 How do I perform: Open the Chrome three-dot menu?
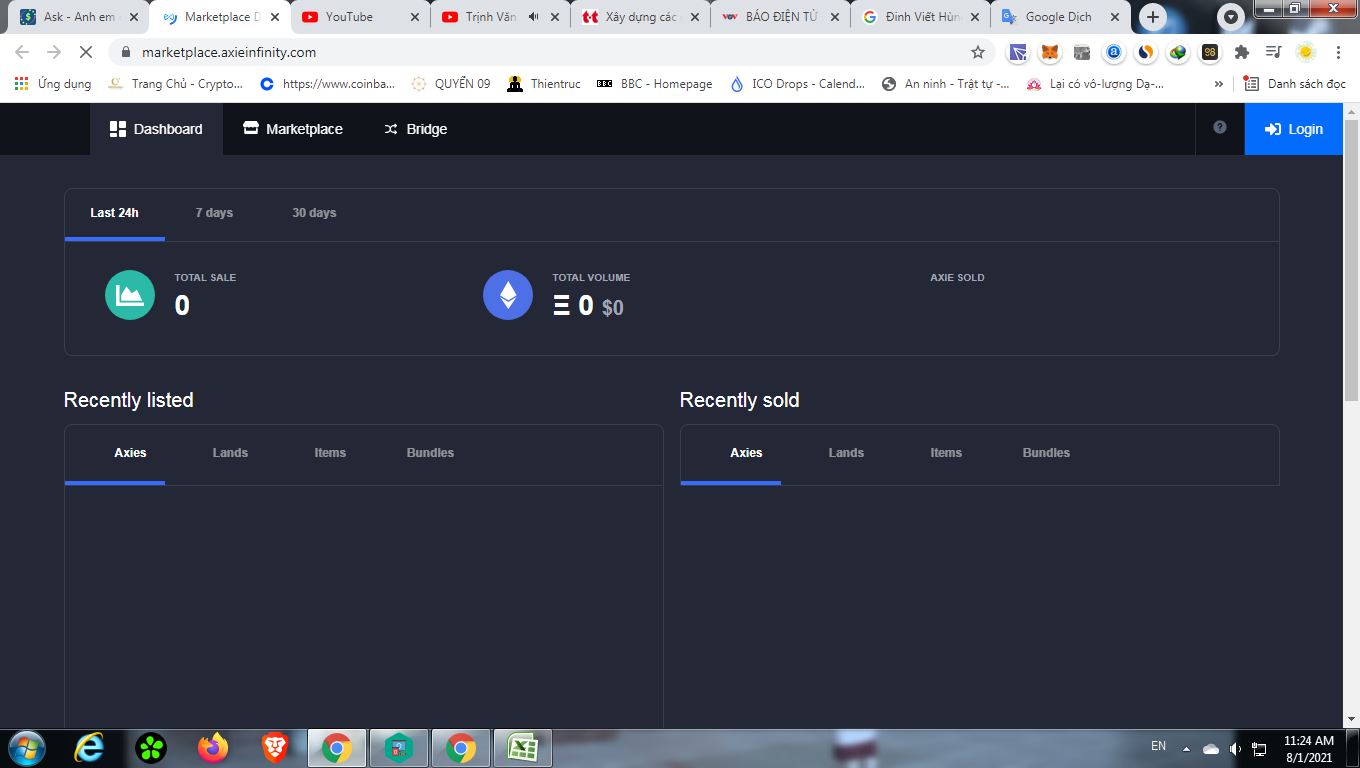coord(1338,52)
